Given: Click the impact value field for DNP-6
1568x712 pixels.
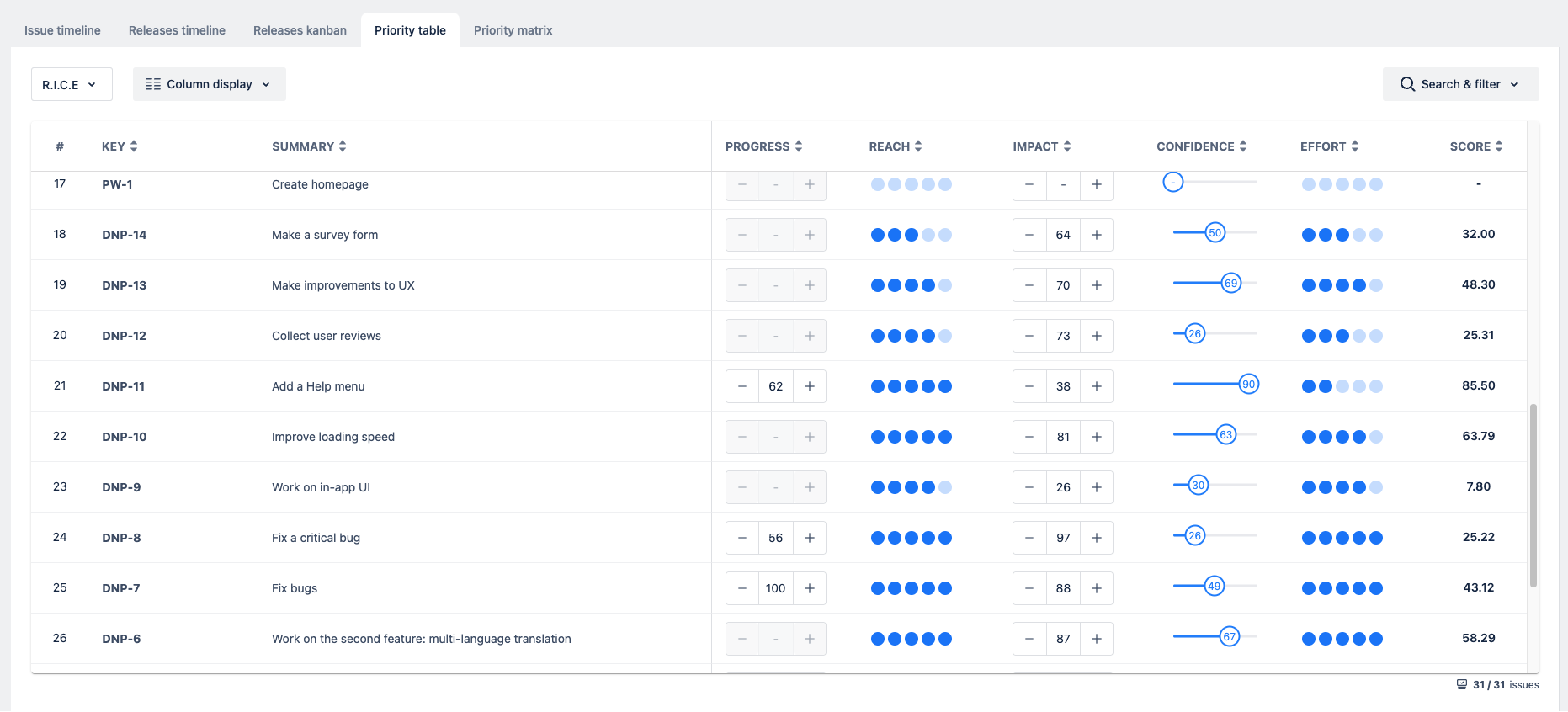Looking at the screenshot, I should [1063, 639].
